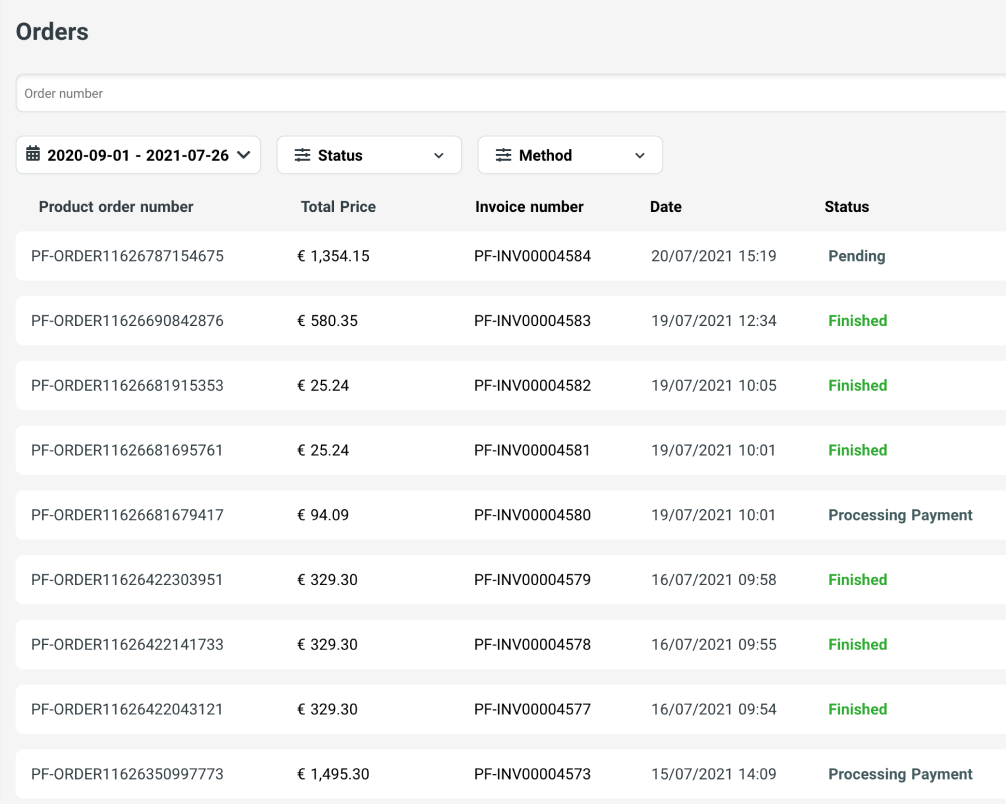Click invoice PF-INV00004578
The width and height of the screenshot is (1006, 804).
point(533,645)
